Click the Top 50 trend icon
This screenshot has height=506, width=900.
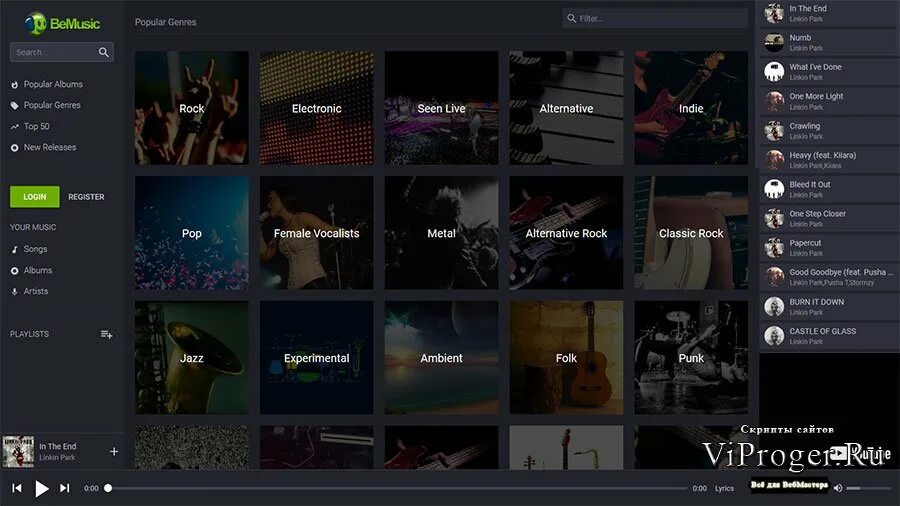[x=14, y=127]
